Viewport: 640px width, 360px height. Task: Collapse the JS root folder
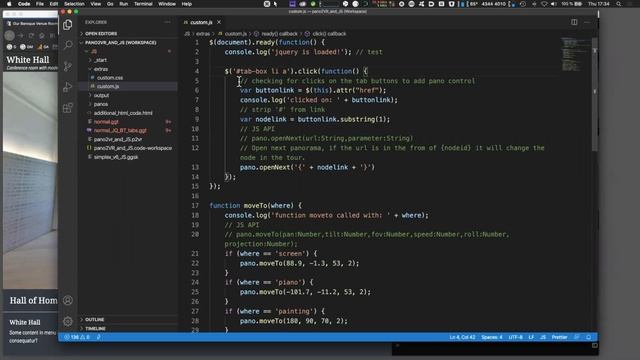click(x=94, y=51)
